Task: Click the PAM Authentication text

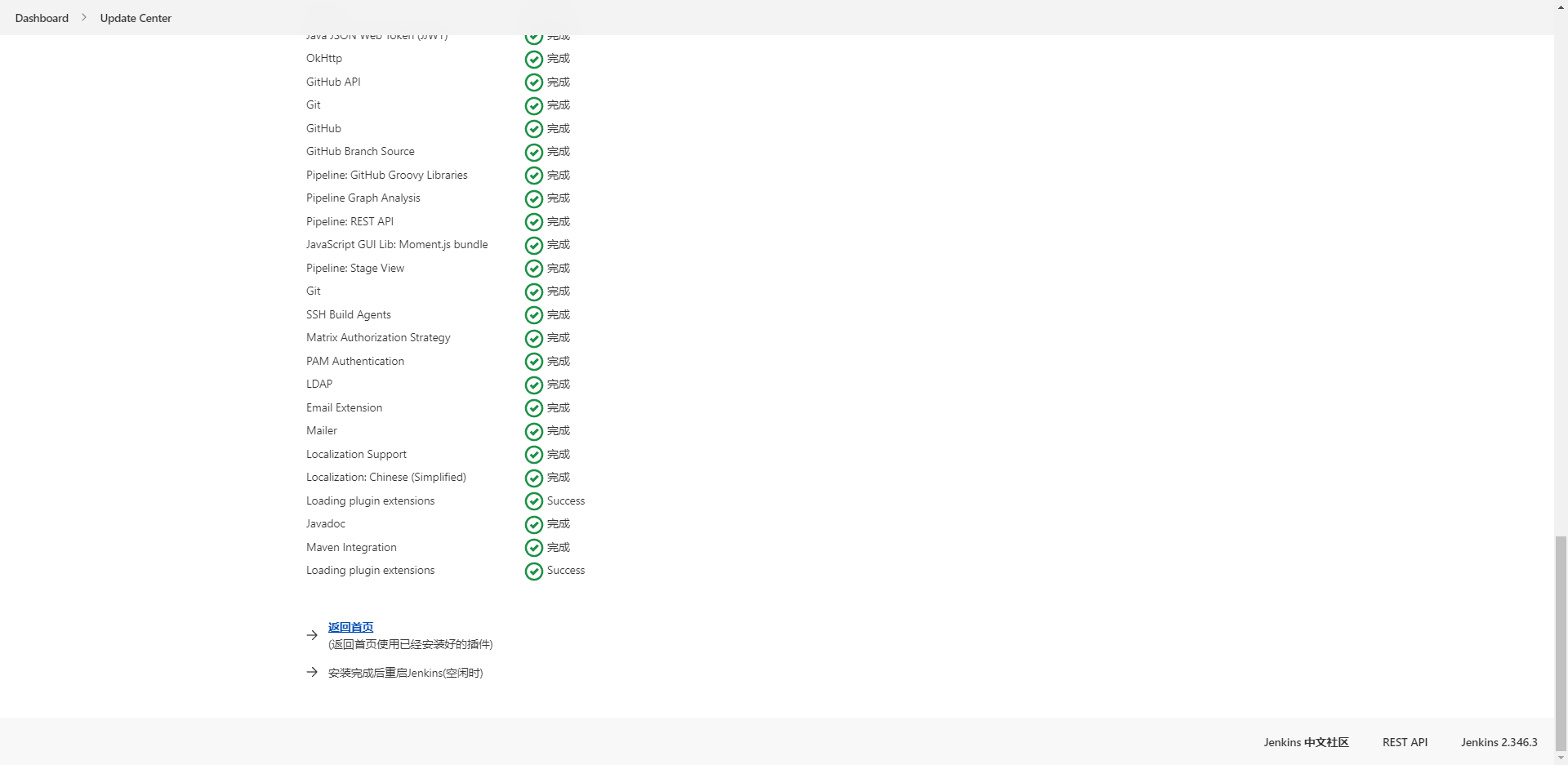Action: tap(355, 361)
